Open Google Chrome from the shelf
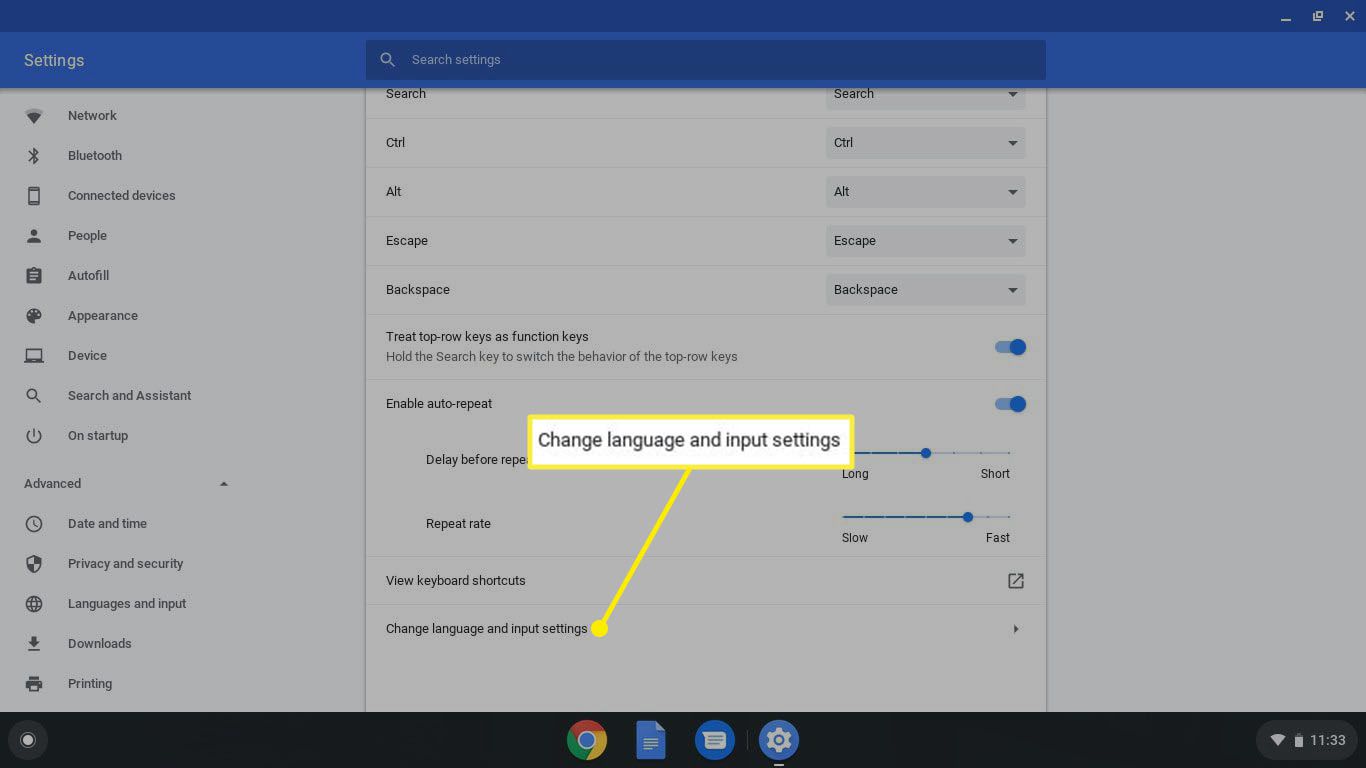1366x768 pixels. pos(587,740)
